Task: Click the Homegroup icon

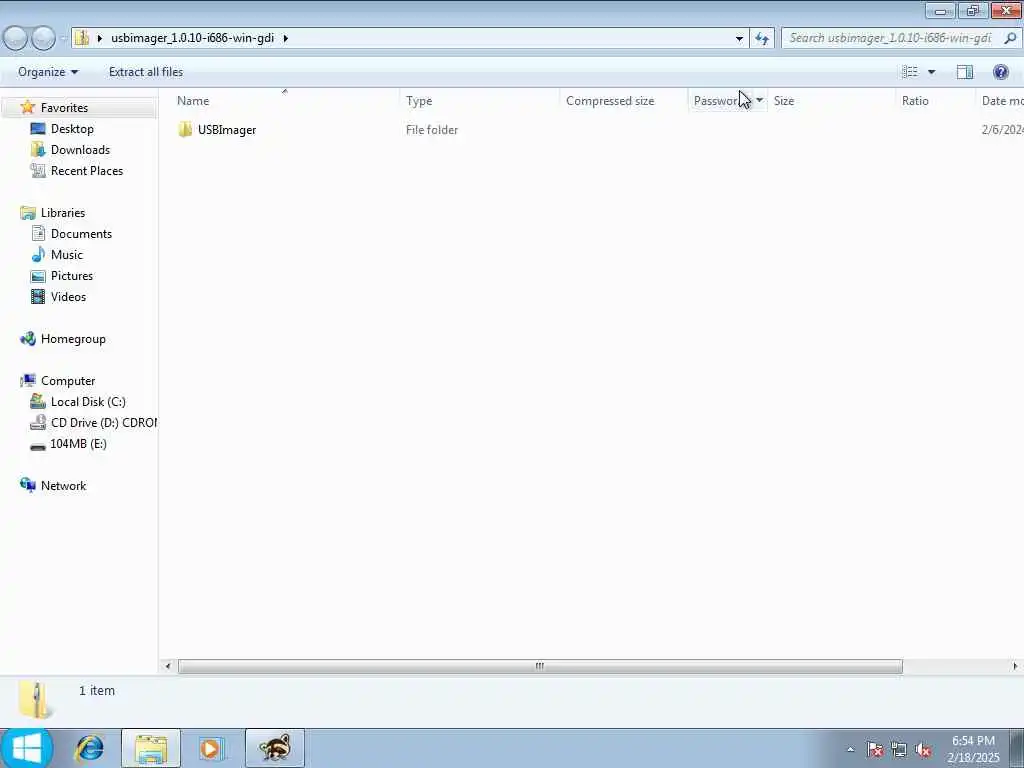Action: pos(27,339)
